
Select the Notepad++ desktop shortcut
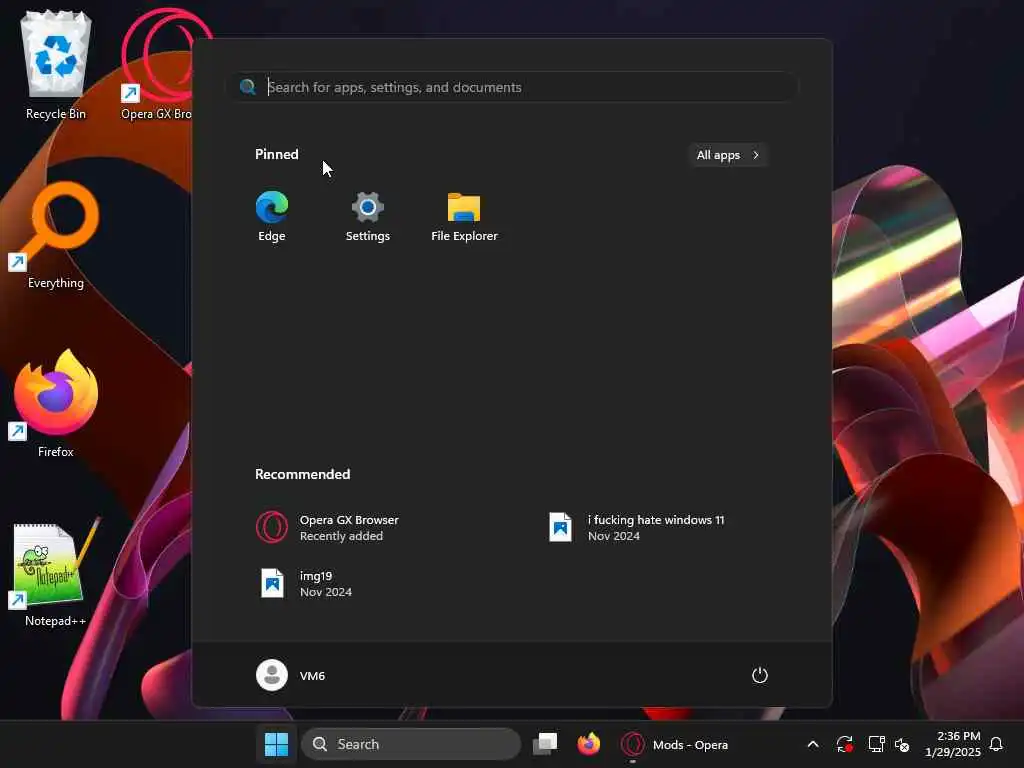(56, 573)
